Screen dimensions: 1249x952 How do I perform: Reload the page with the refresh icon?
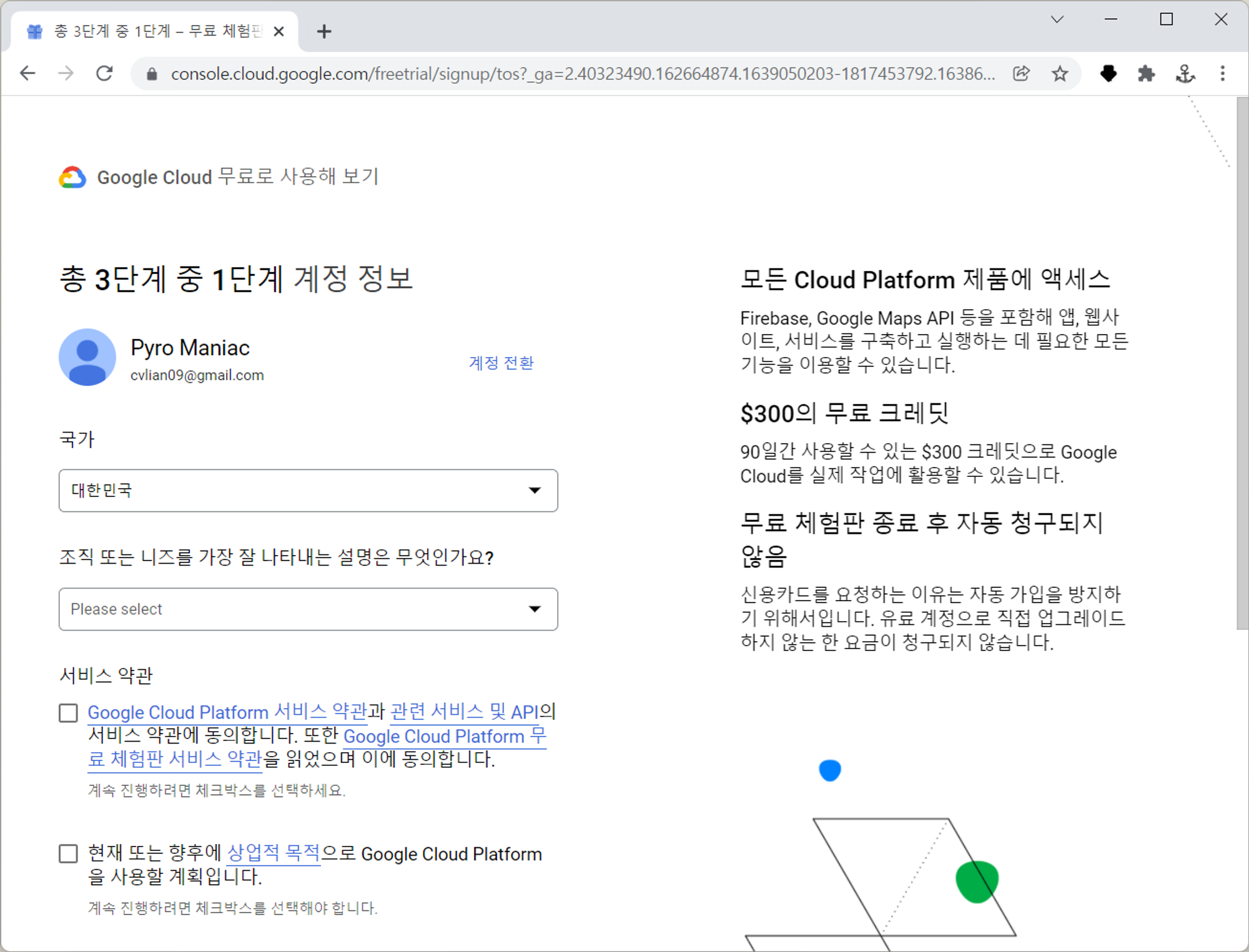click(104, 74)
